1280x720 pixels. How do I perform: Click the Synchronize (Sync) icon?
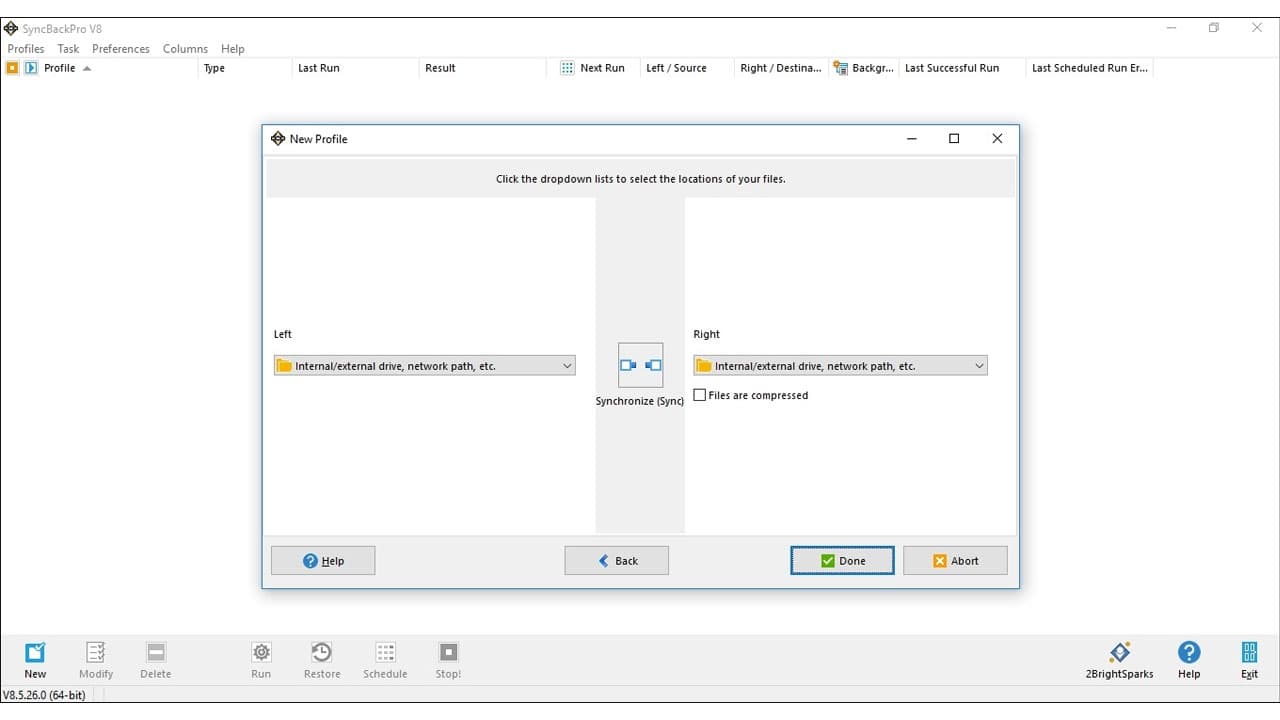[x=640, y=365]
